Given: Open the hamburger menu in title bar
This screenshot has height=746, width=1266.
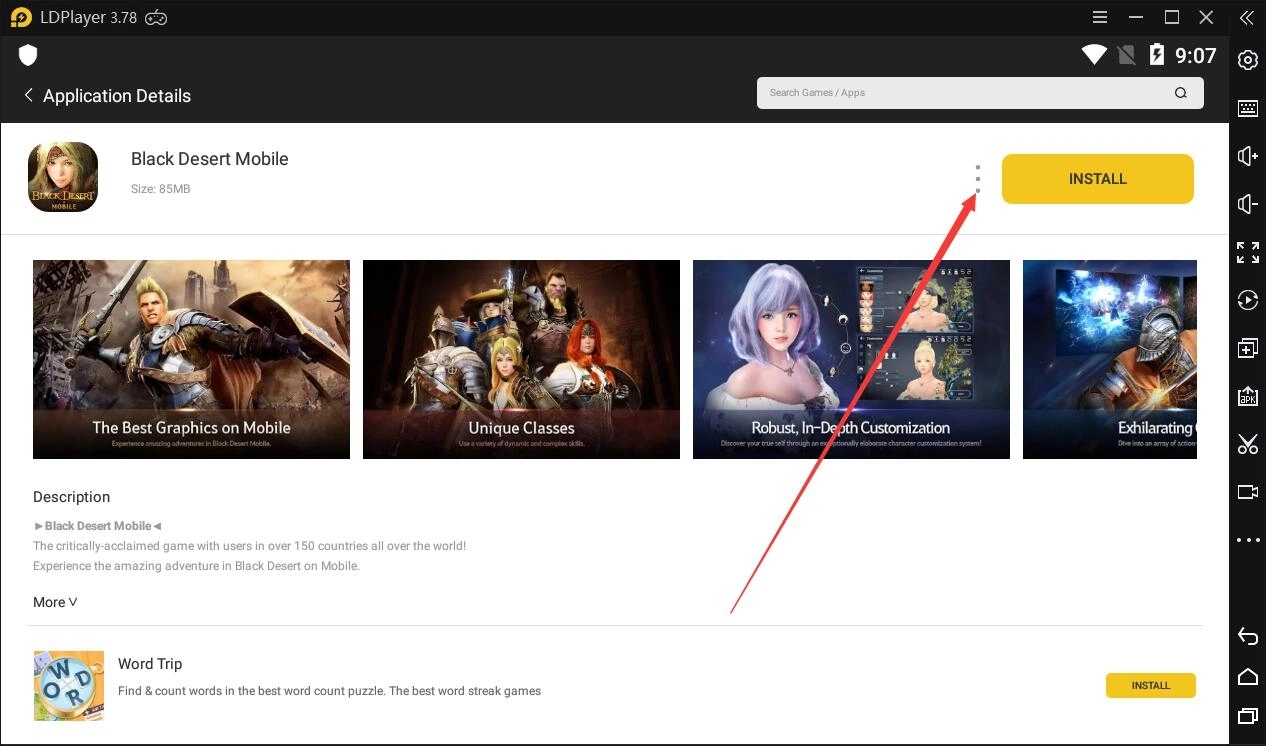Looking at the screenshot, I should tap(1099, 17).
